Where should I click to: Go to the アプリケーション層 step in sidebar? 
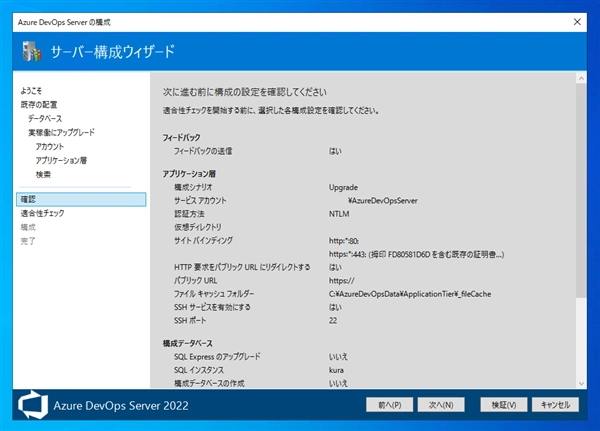pyautogui.click(x=61, y=160)
